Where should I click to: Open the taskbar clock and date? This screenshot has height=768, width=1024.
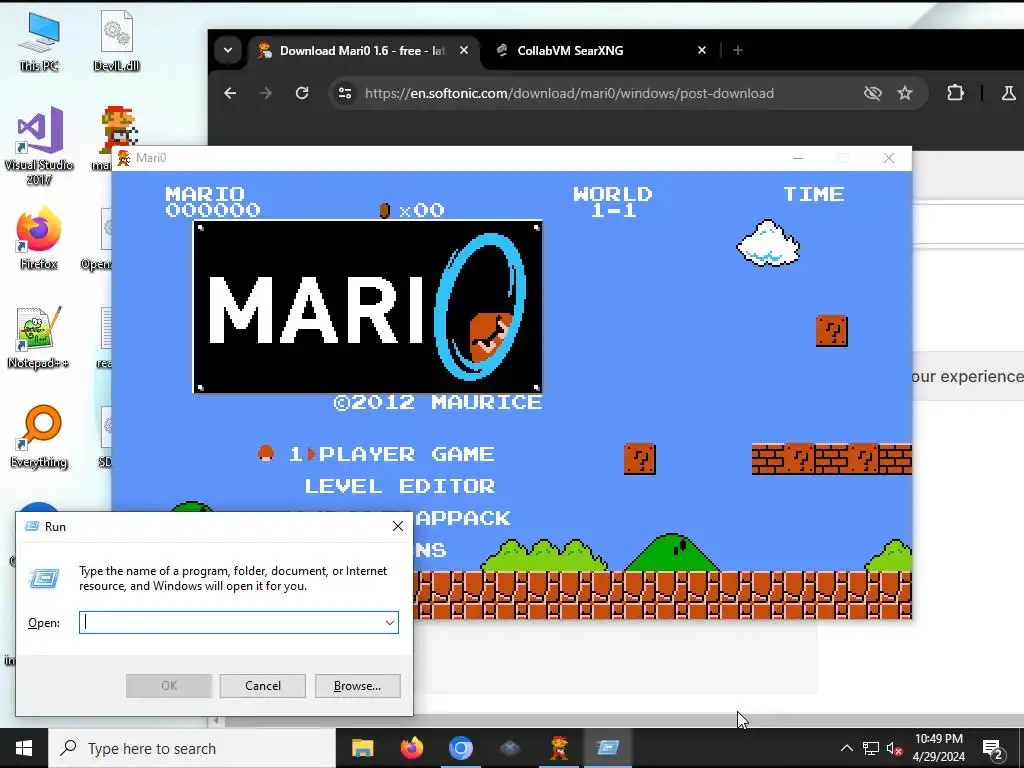(x=938, y=748)
